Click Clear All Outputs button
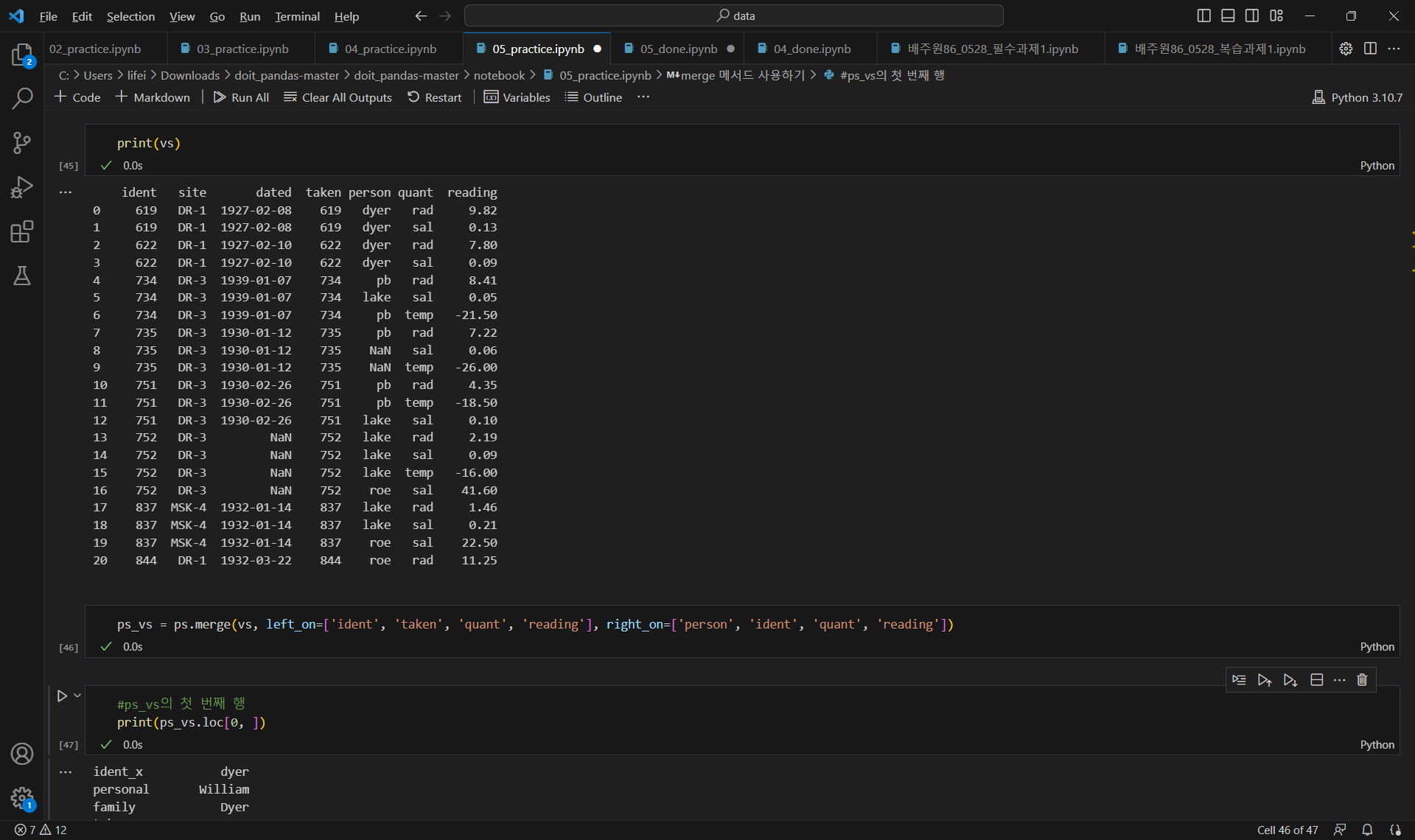Screen dimensions: 1415x840 point(338,97)
